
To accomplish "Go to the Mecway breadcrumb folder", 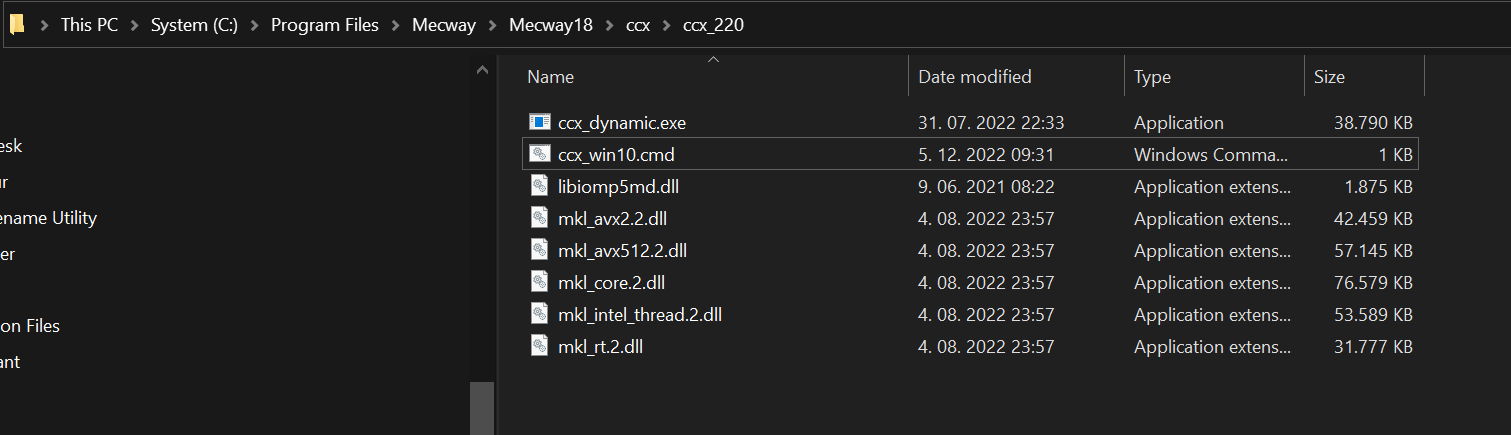I will pos(445,26).
